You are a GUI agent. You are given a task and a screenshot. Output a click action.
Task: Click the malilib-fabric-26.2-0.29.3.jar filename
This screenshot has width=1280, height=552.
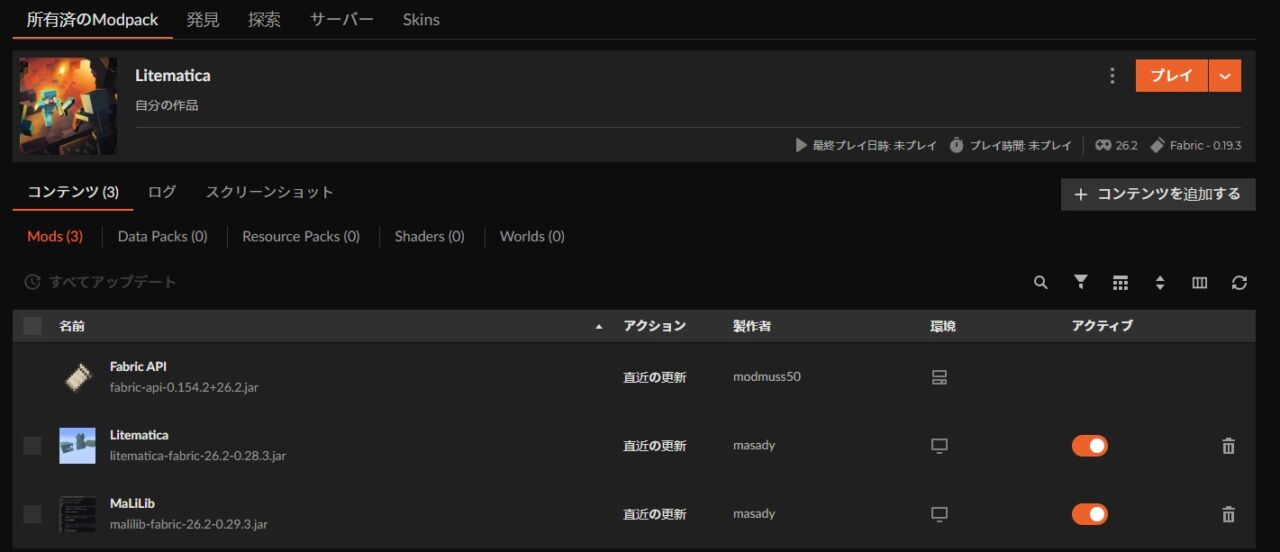189,524
